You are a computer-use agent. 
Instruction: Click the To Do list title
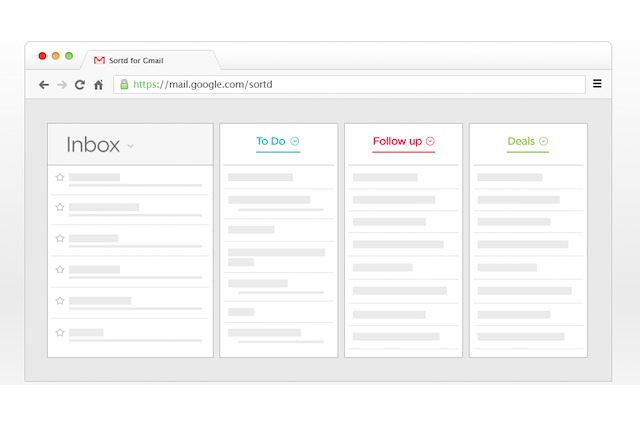271,141
